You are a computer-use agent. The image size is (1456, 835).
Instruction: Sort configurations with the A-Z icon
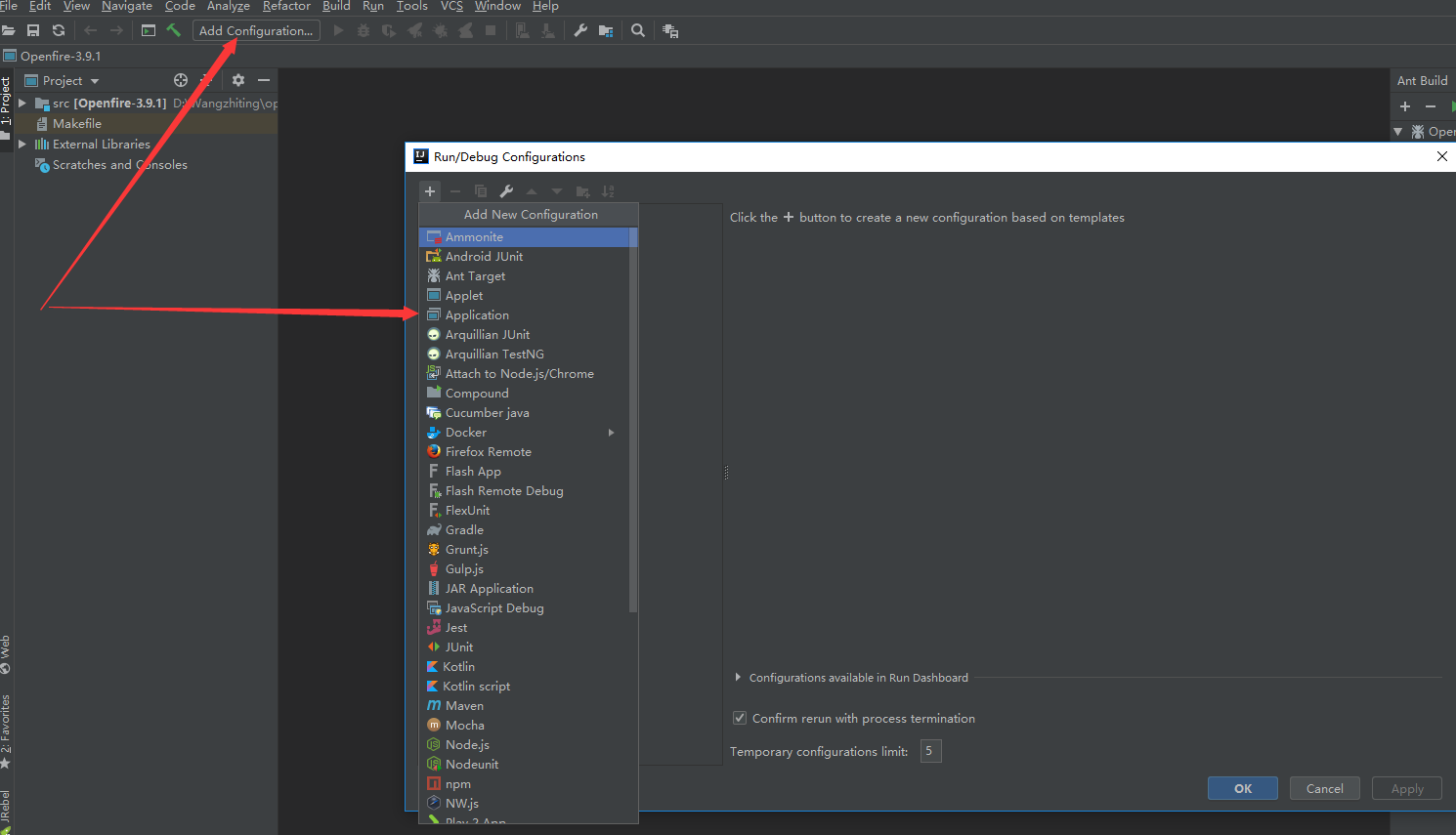click(x=608, y=191)
